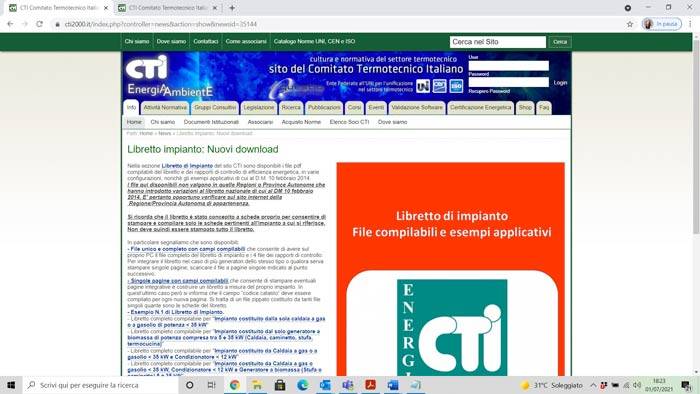Click the orange Libretto di impianto image
The image size is (700, 394).
450,269
